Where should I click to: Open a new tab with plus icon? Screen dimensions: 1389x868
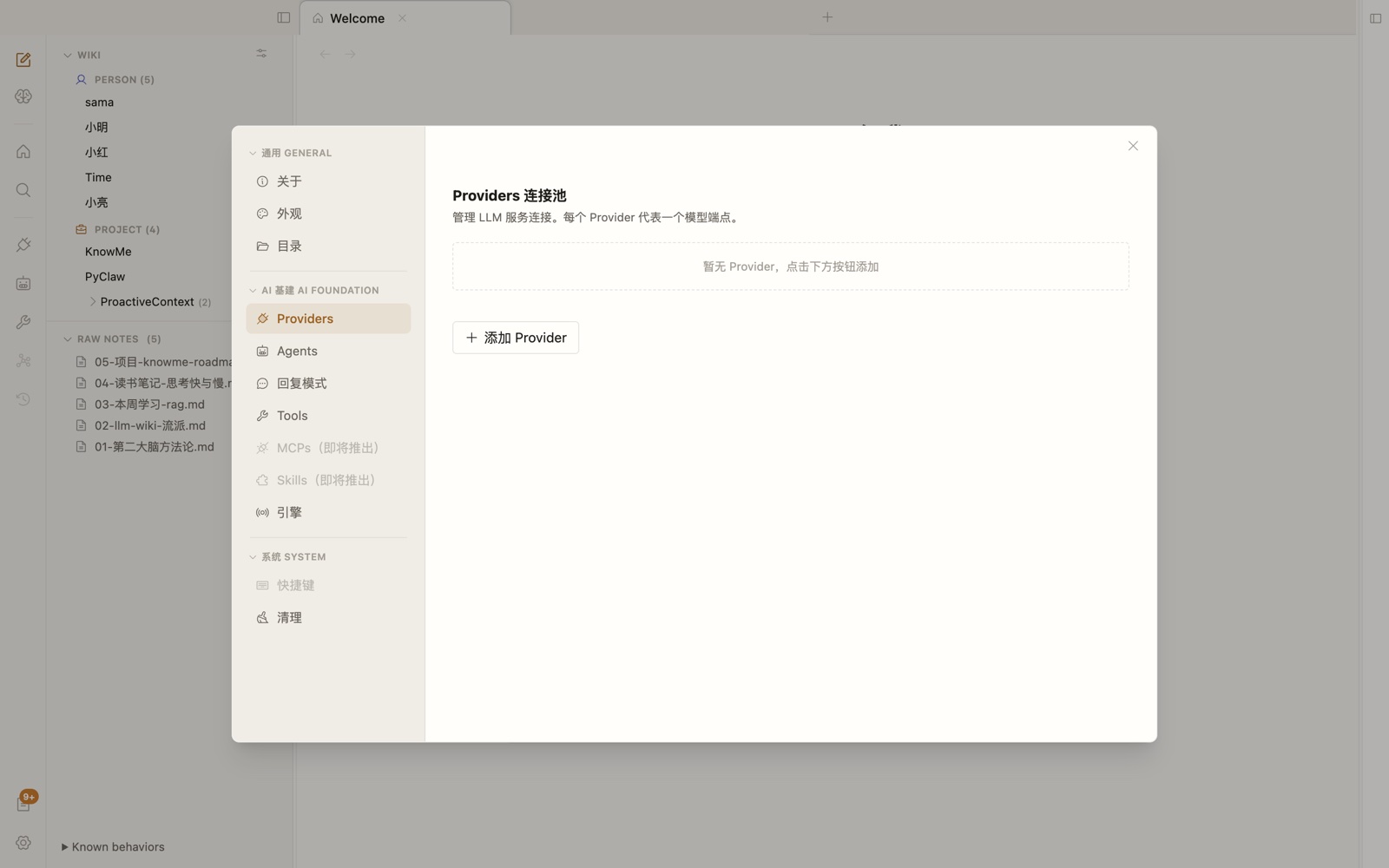pyautogui.click(x=827, y=16)
